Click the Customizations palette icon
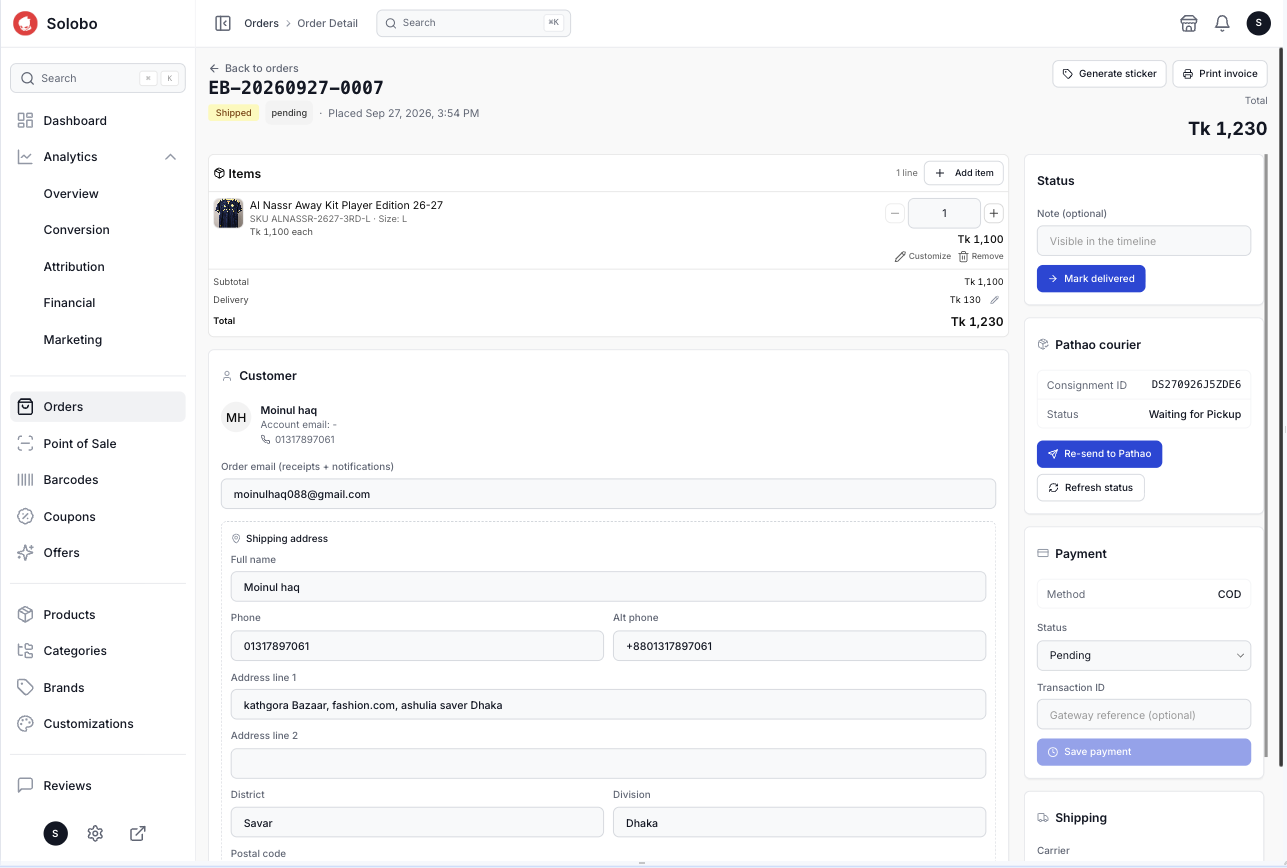 [26, 724]
